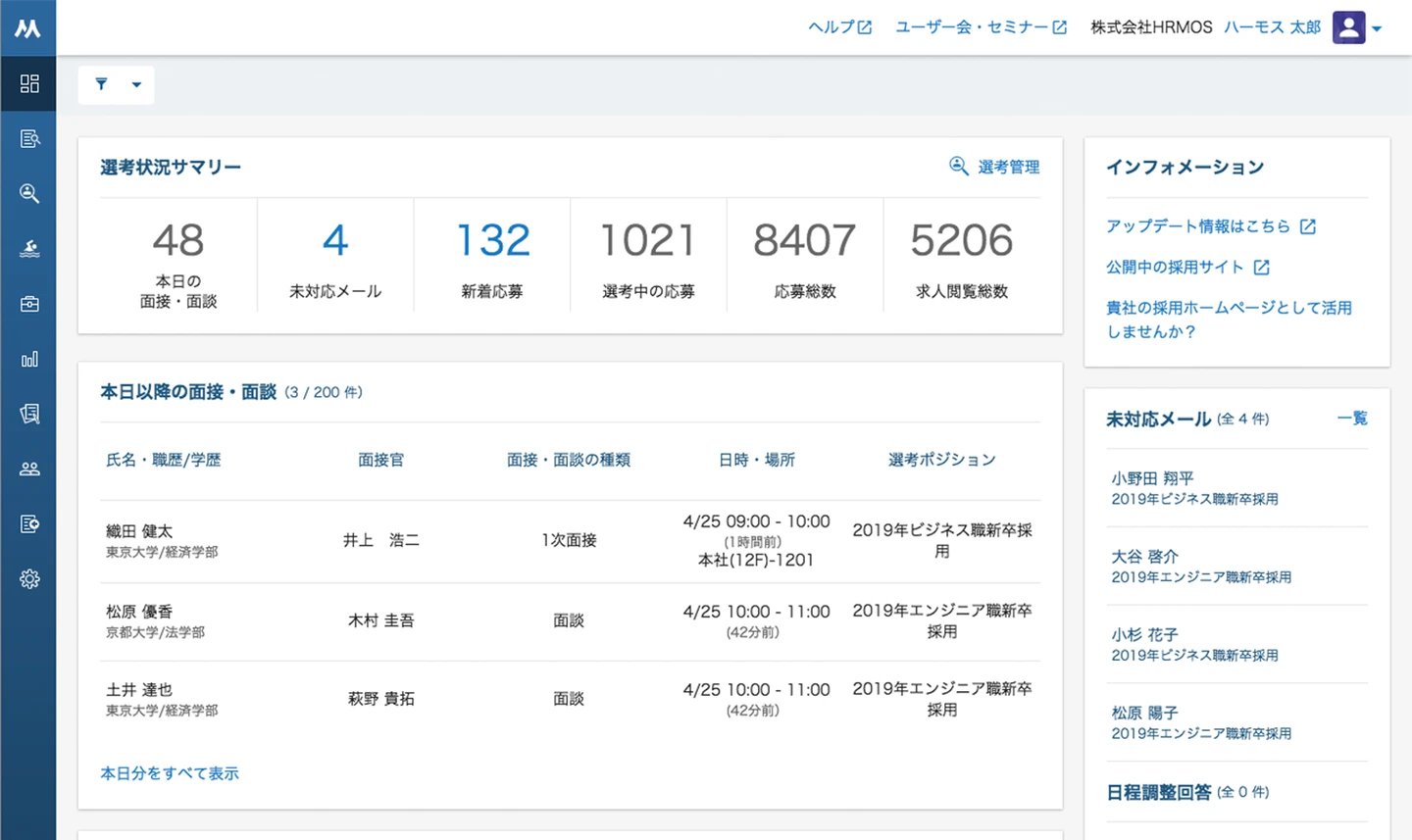Image resolution: width=1412 pixels, height=840 pixels.
Task: Click 本社(12F)-1201 location text
Action: tap(756, 561)
